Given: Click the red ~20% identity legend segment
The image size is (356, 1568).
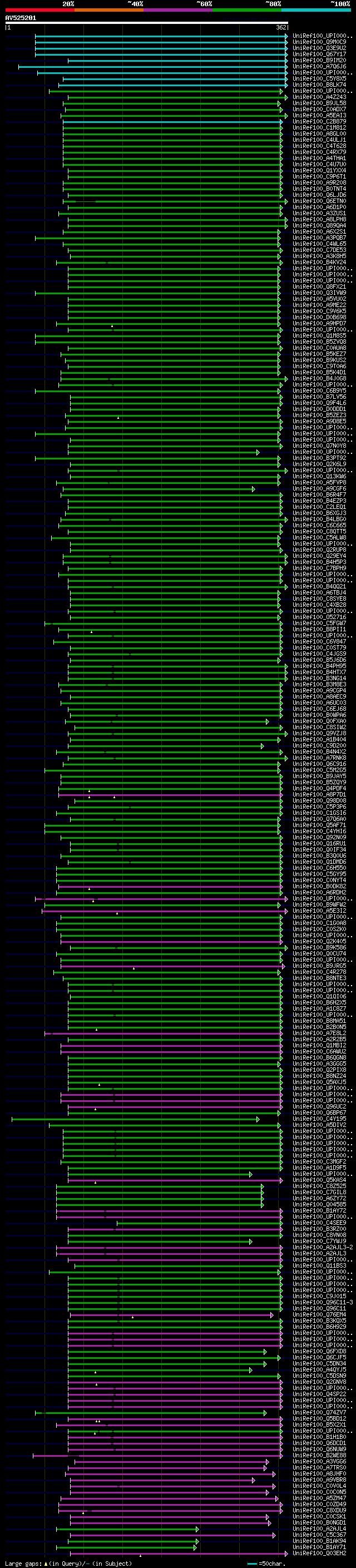Looking at the screenshot, I should [x=39, y=10].
